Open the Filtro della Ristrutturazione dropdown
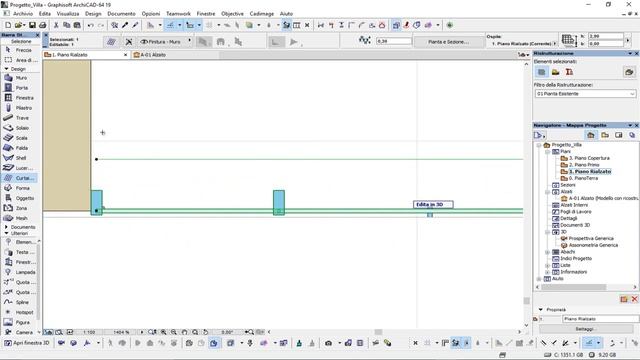This screenshot has width=640, height=360. point(585,94)
